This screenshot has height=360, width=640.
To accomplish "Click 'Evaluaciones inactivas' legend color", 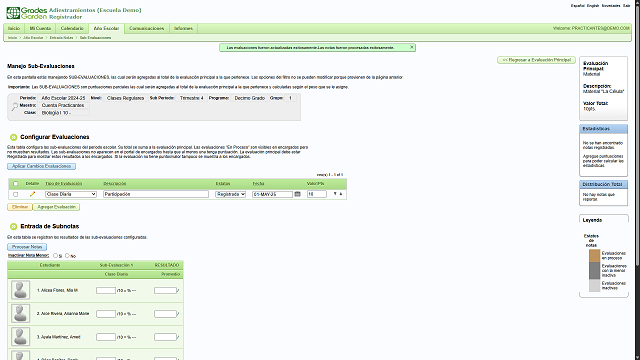I will click(594, 285).
